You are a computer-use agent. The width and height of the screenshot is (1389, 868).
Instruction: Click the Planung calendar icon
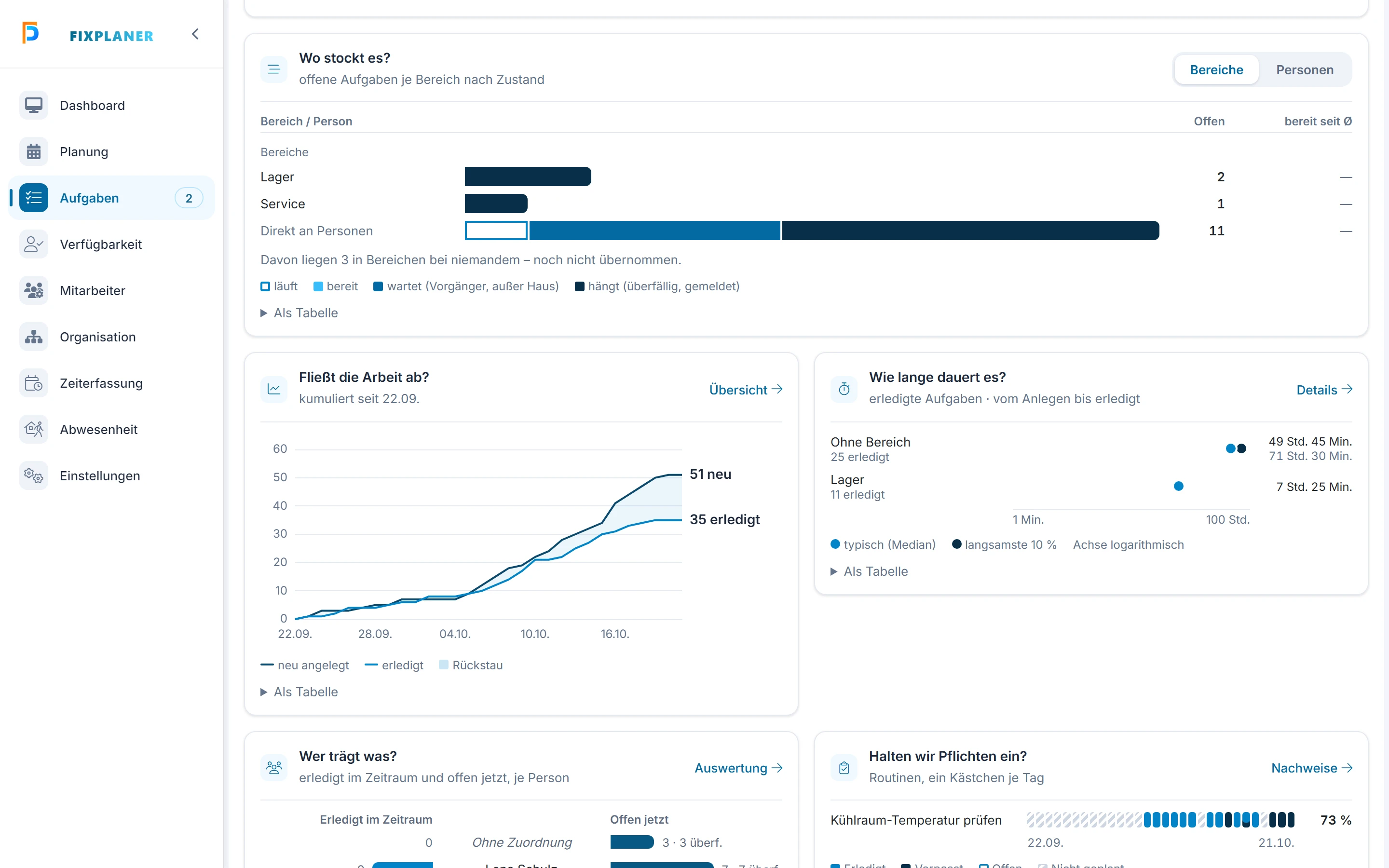[x=33, y=151]
